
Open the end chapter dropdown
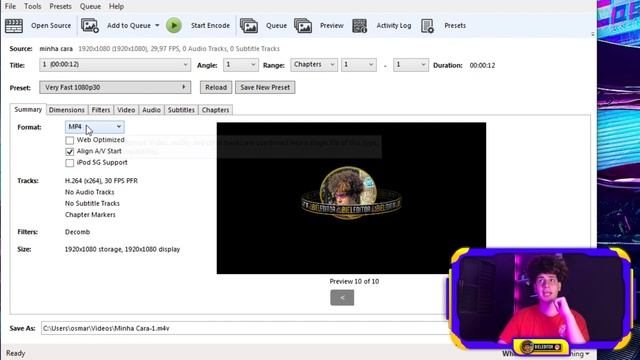tap(411, 64)
